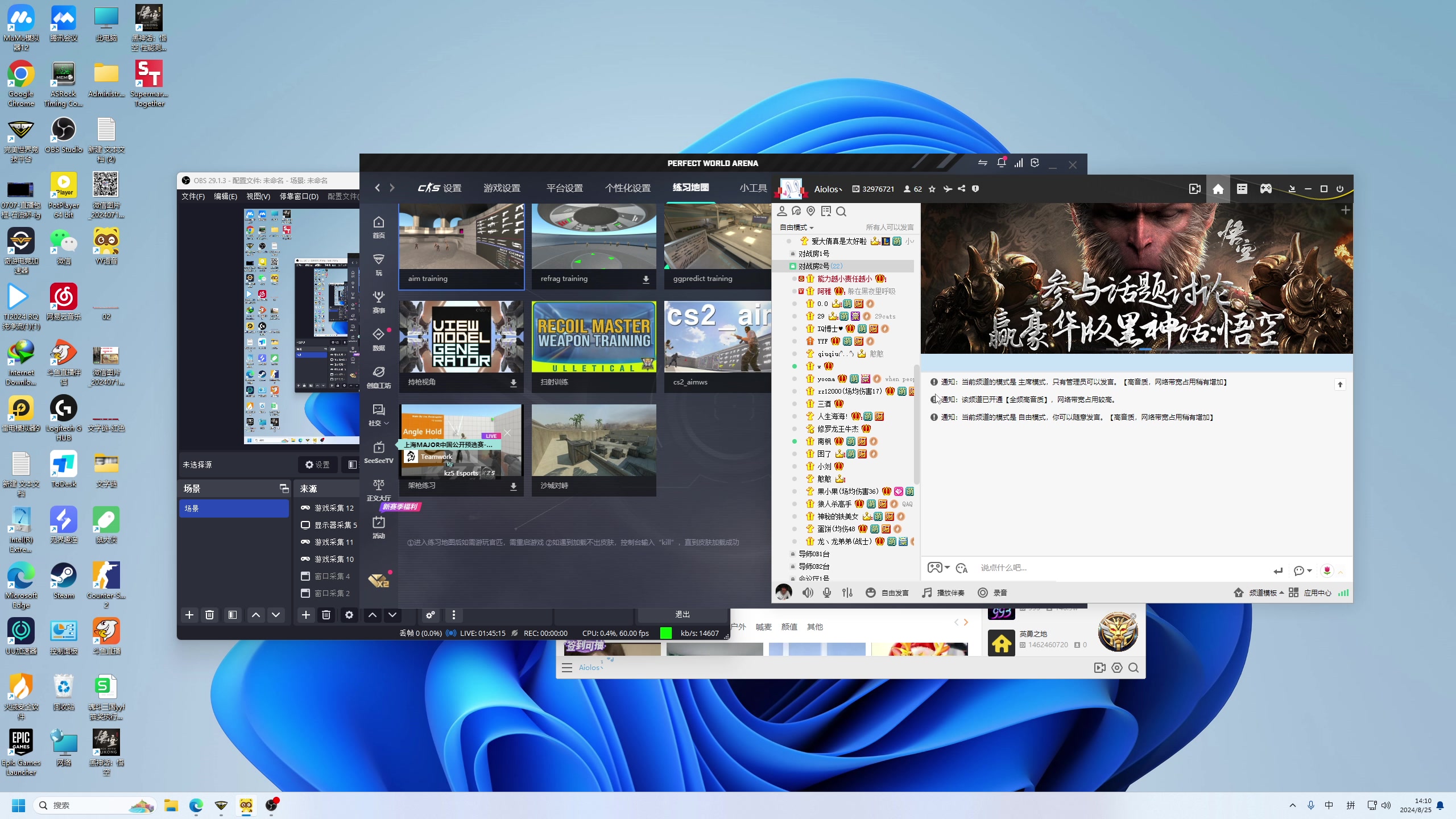The width and height of the screenshot is (1456, 819).
Task: Open the 赛事 trophy icon in the sidebar
Action: click(x=378, y=302)
